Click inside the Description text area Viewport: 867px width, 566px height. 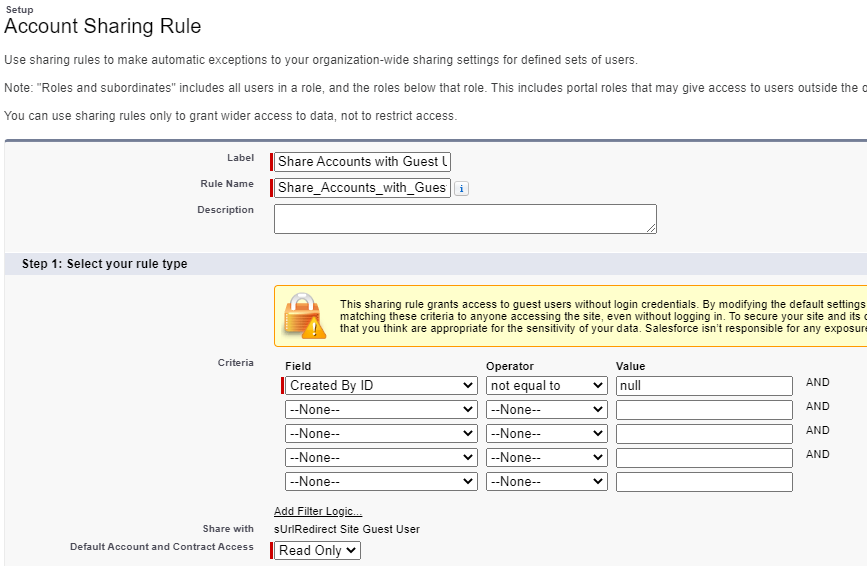coord(465,219)
